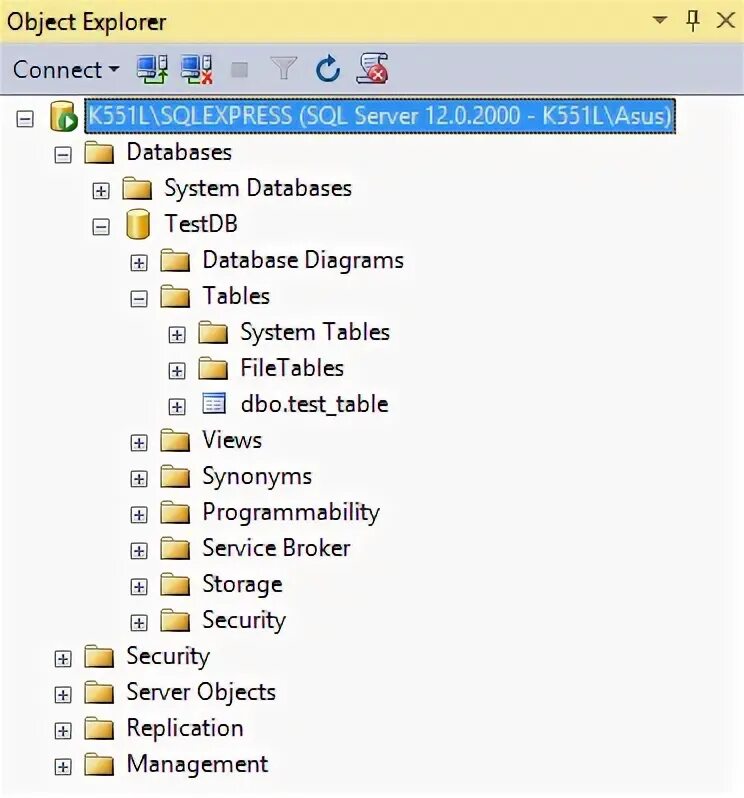Click the Disconnect server icon
The image size is (744, 798).
[x=196, y=69]
